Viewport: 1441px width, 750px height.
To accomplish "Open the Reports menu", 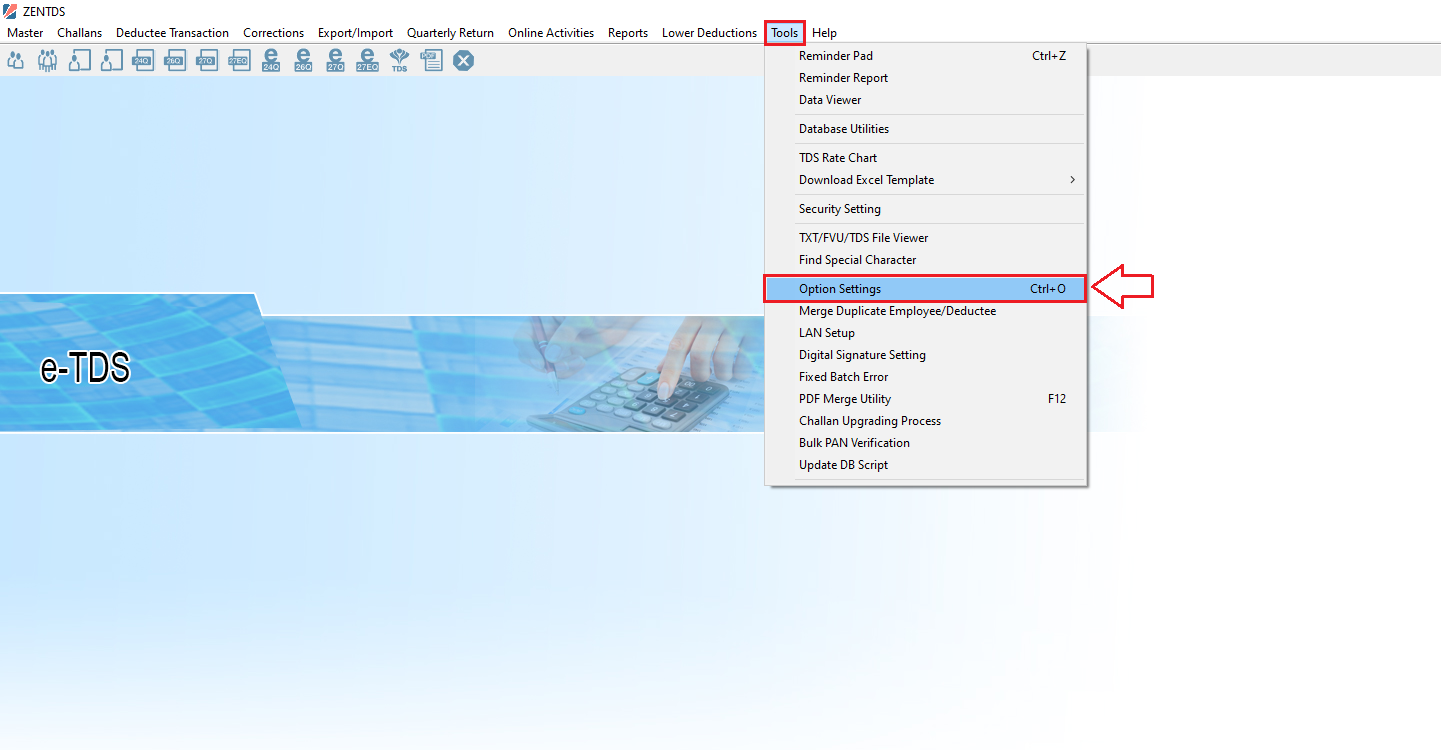I will click(628, 33).
